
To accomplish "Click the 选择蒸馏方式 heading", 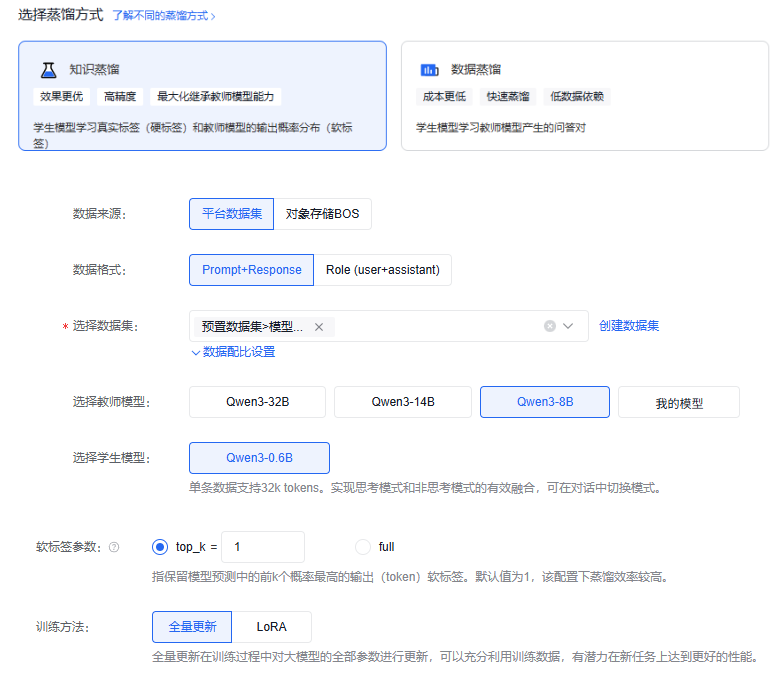I will (x=60, y=15).
